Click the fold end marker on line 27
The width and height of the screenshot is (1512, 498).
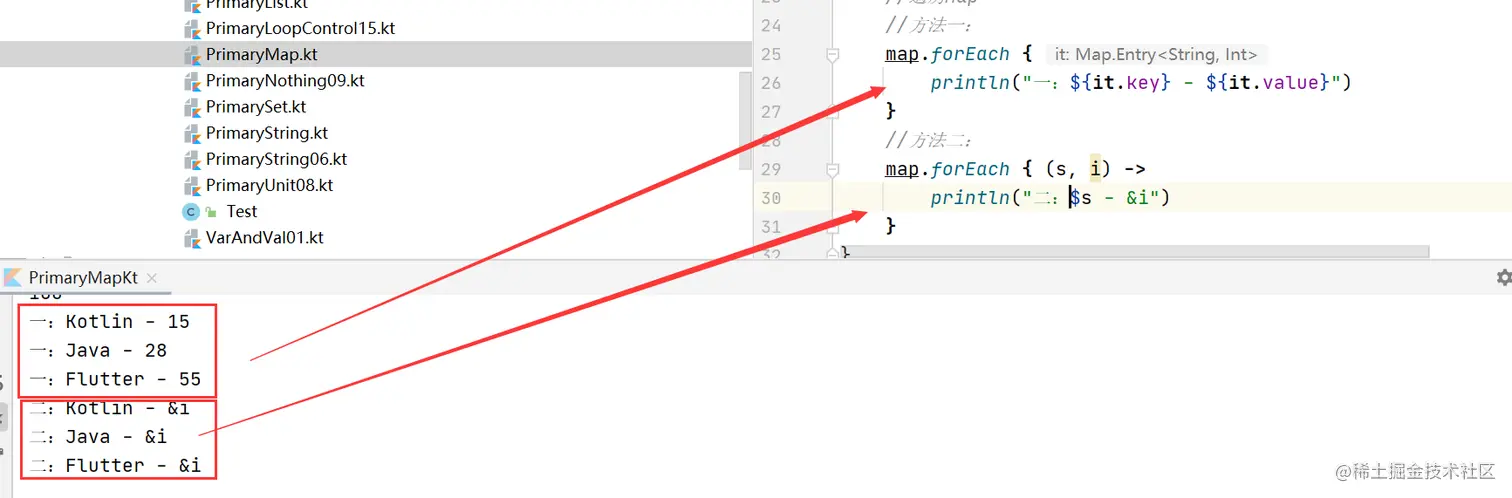(x=832, y=111)
